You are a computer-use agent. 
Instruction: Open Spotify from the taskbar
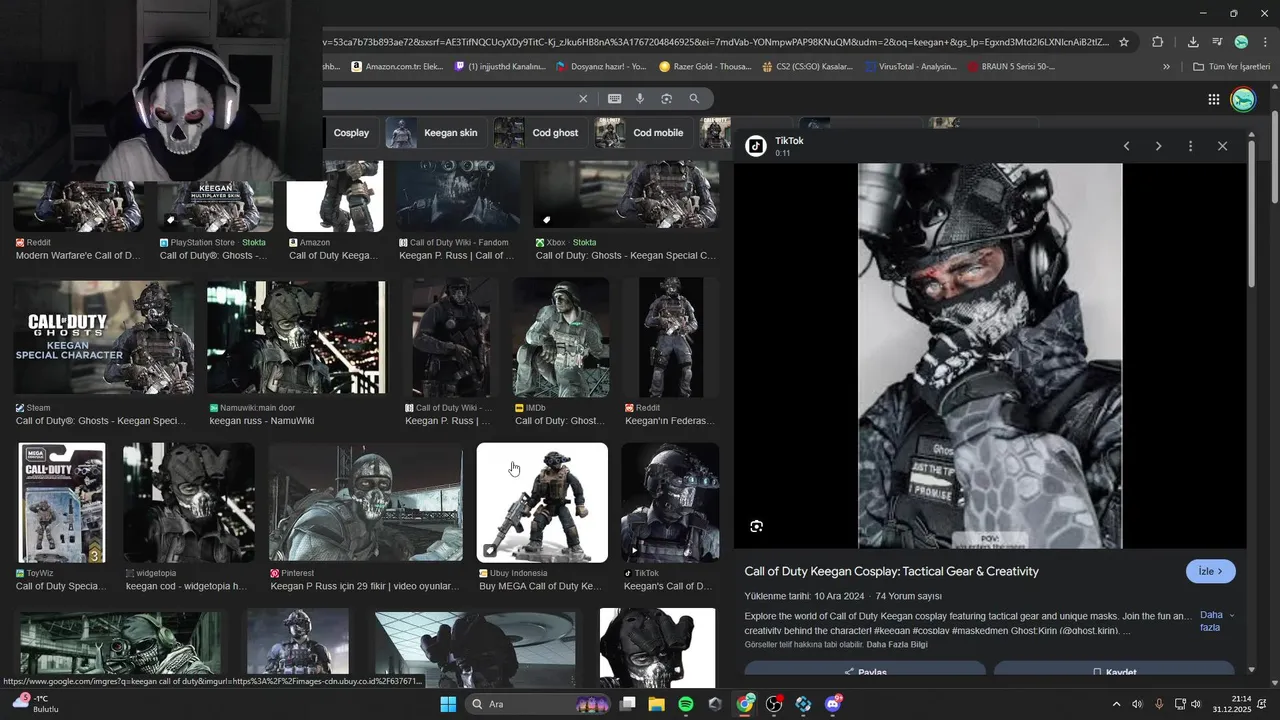coord(685,704)
